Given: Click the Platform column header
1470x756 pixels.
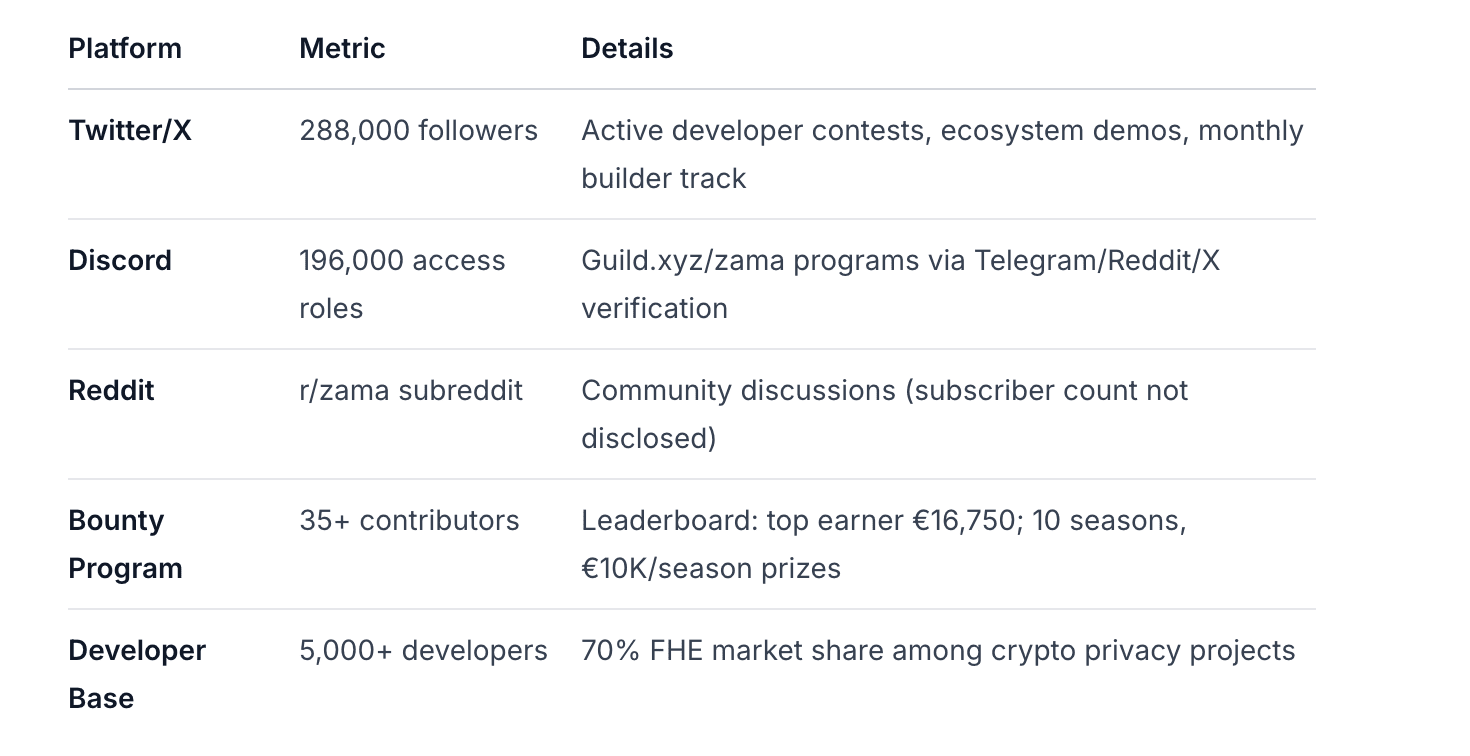Looking at the screenshot, I should click(x=125, y=48).
